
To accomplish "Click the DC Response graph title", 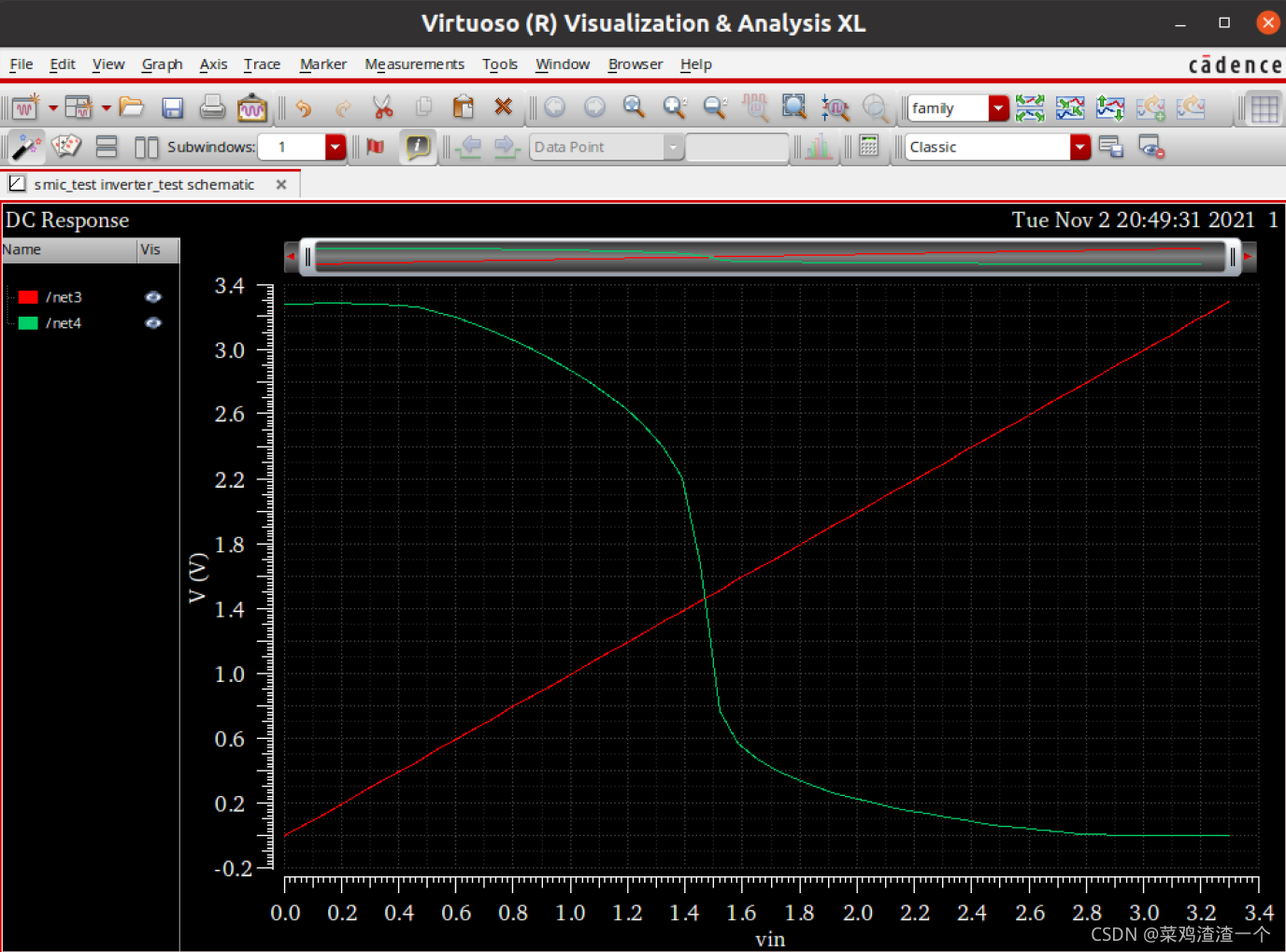I will (x=67, y=220).
